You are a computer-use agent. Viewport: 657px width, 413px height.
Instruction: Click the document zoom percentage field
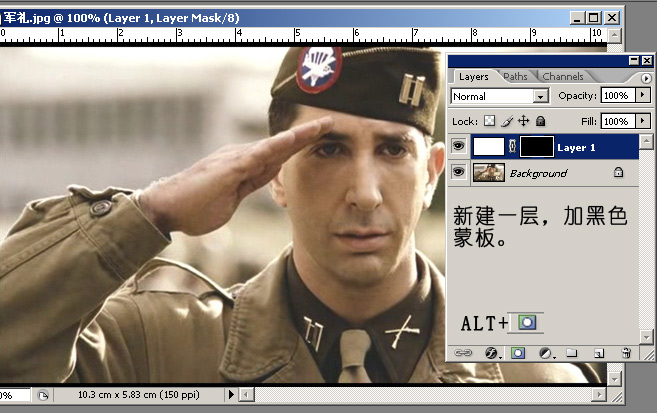(x=14, y=395)
